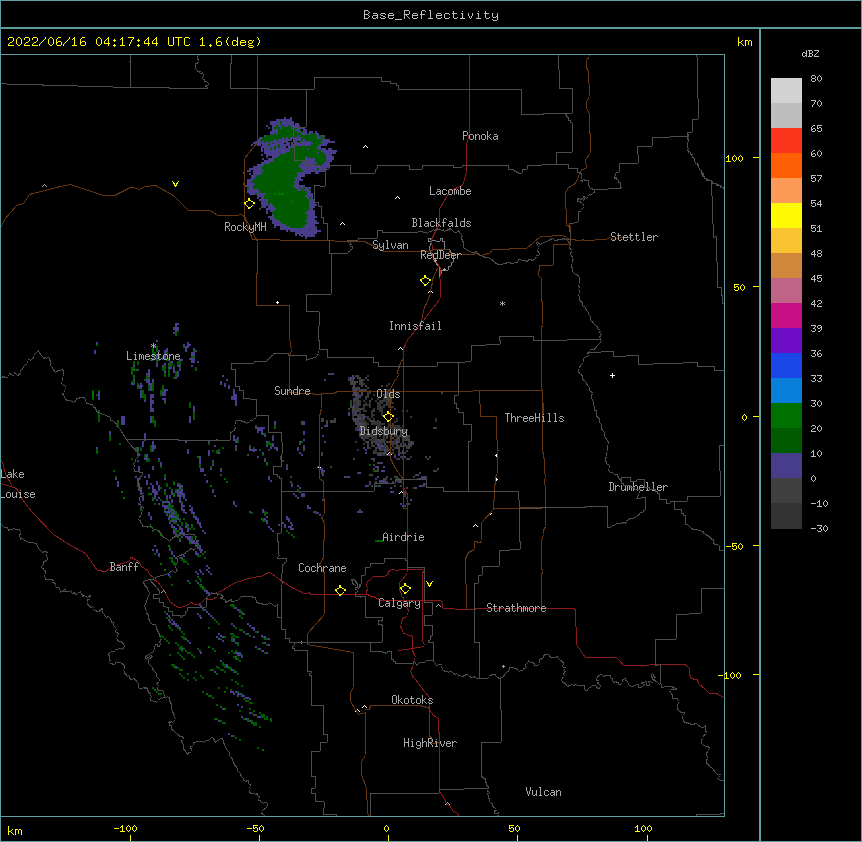Select the blue 36 dBZ legend swatch
862x842 pixels.
786,365
